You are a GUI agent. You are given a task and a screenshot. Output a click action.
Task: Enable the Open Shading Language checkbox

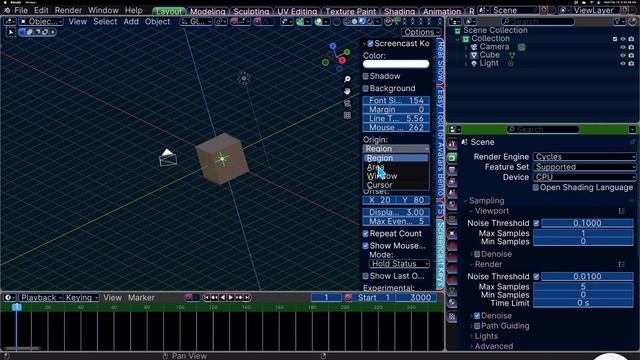click(536, 187)
